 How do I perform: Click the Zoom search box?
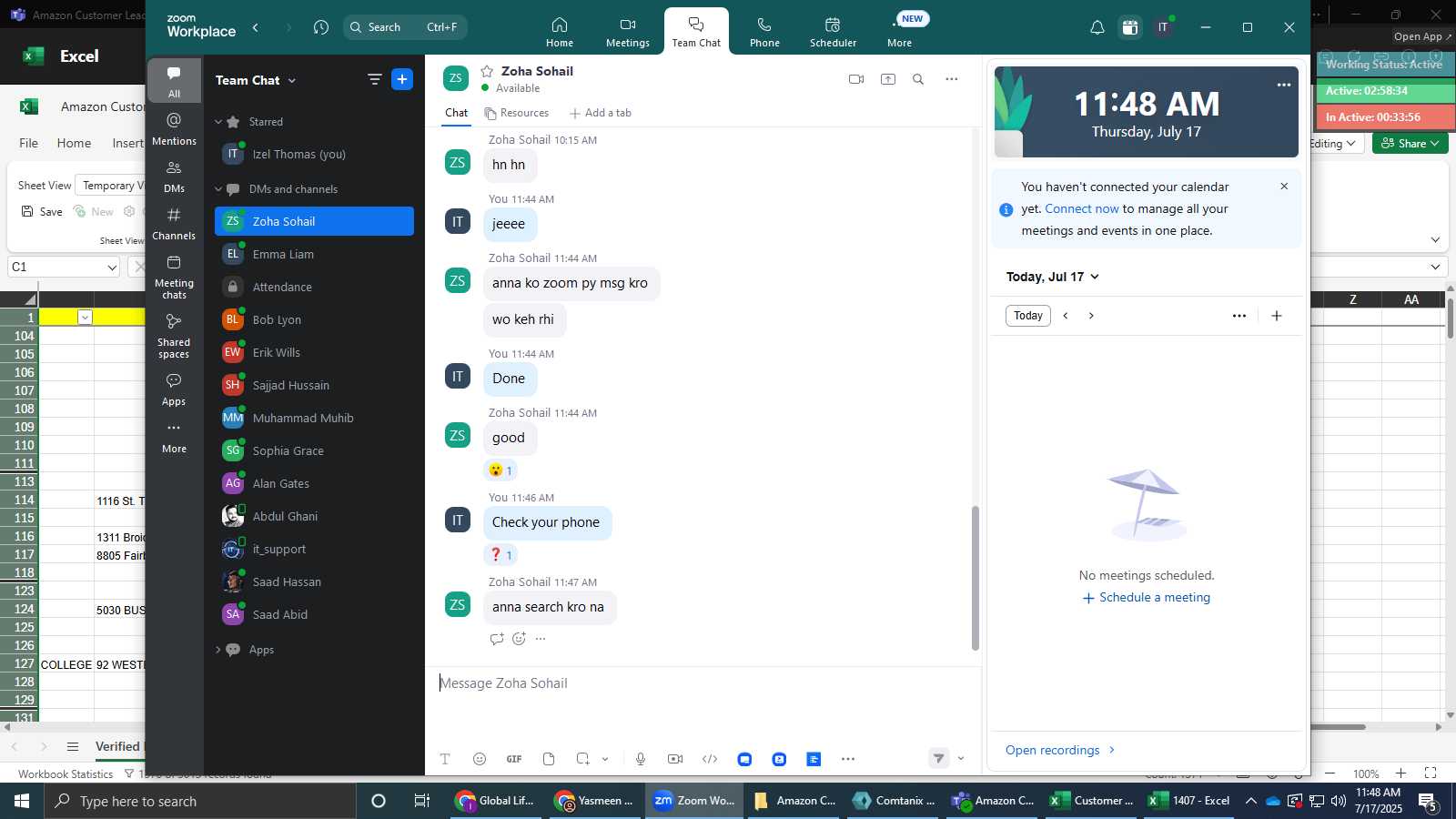click(405, 27)
